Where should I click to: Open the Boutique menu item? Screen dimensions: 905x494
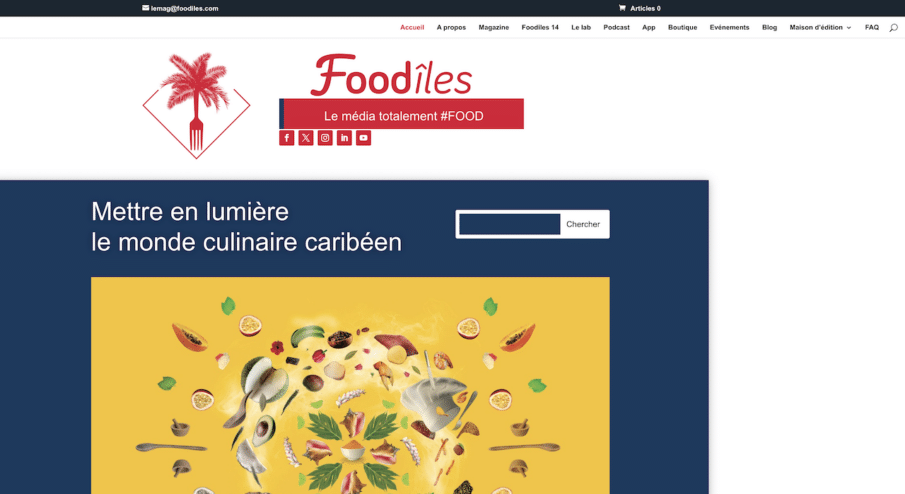coord(682,27)
